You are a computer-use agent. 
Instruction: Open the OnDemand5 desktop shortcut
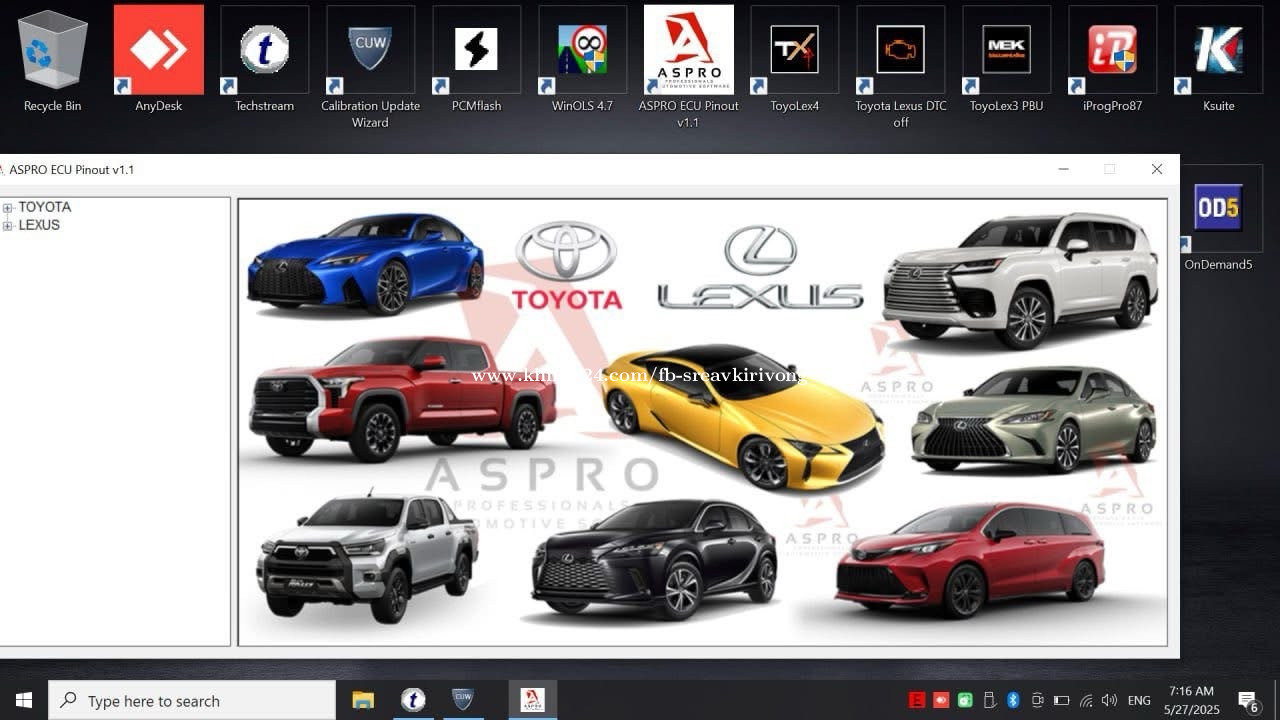tap(1218, 209)
